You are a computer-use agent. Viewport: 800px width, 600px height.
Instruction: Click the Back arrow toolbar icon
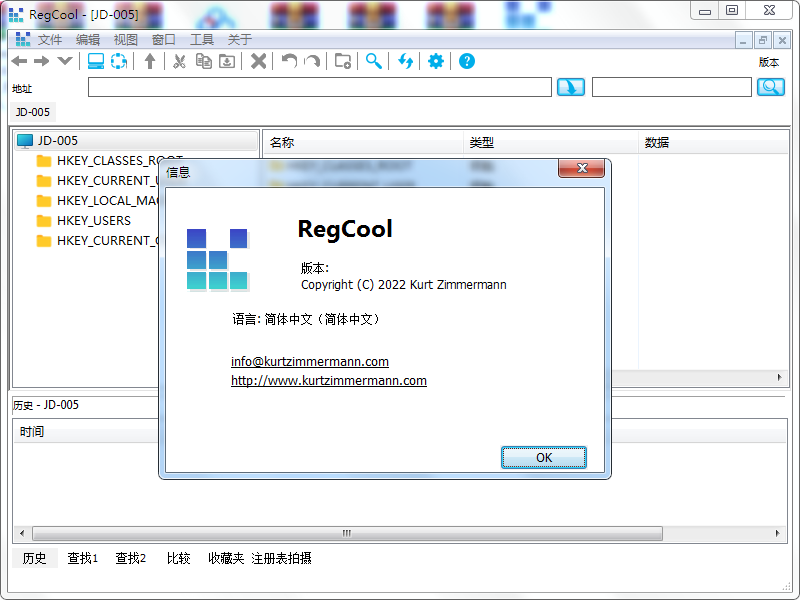tap(19, 61)
